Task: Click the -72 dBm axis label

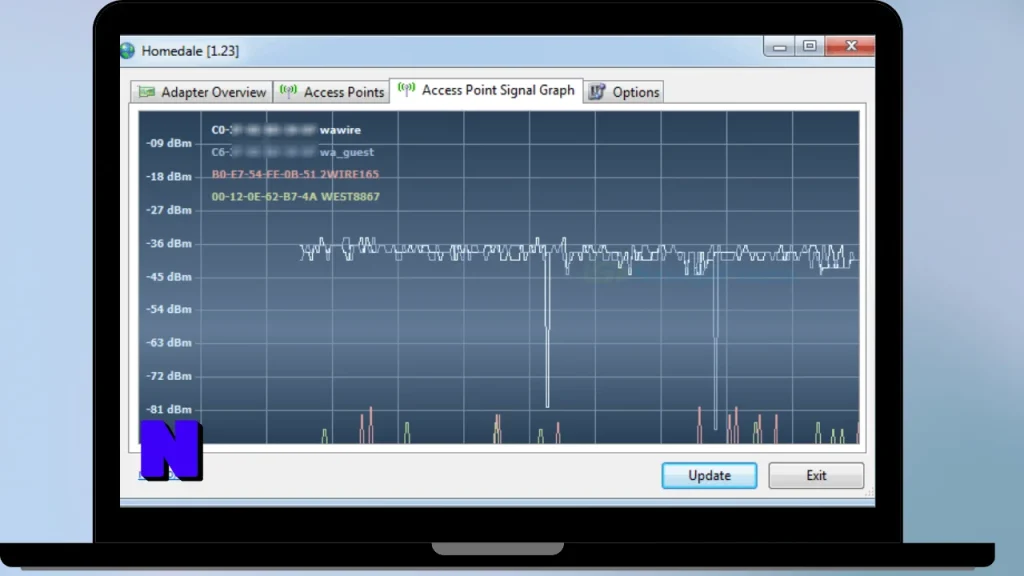Action: click(x=168, y=376)
